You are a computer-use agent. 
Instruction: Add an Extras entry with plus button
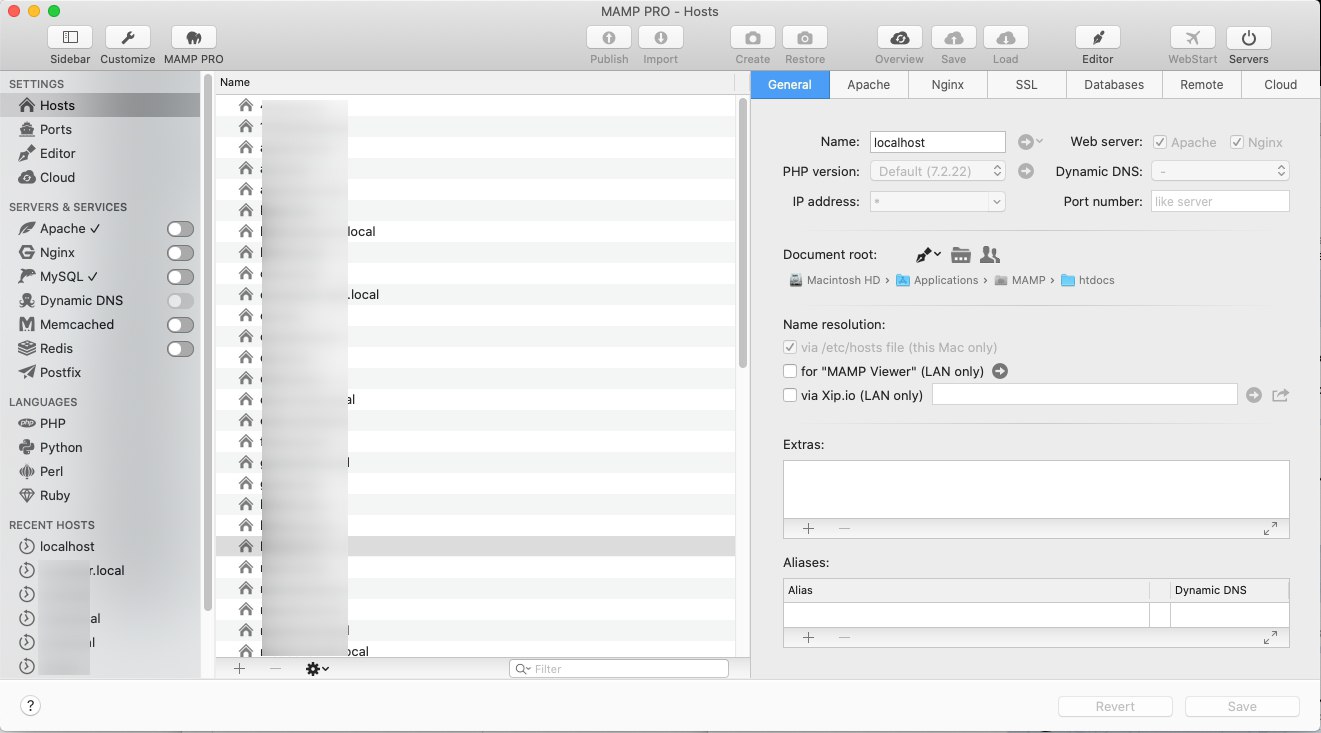pyautogui.click(x=809, y=528)
